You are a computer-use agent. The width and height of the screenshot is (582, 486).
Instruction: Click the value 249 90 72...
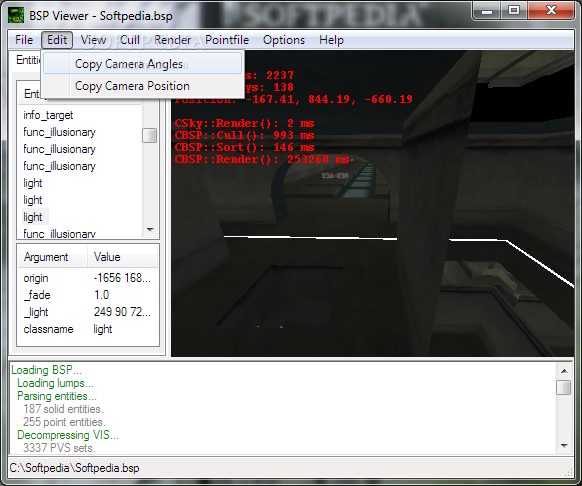[x=122, y=312]
